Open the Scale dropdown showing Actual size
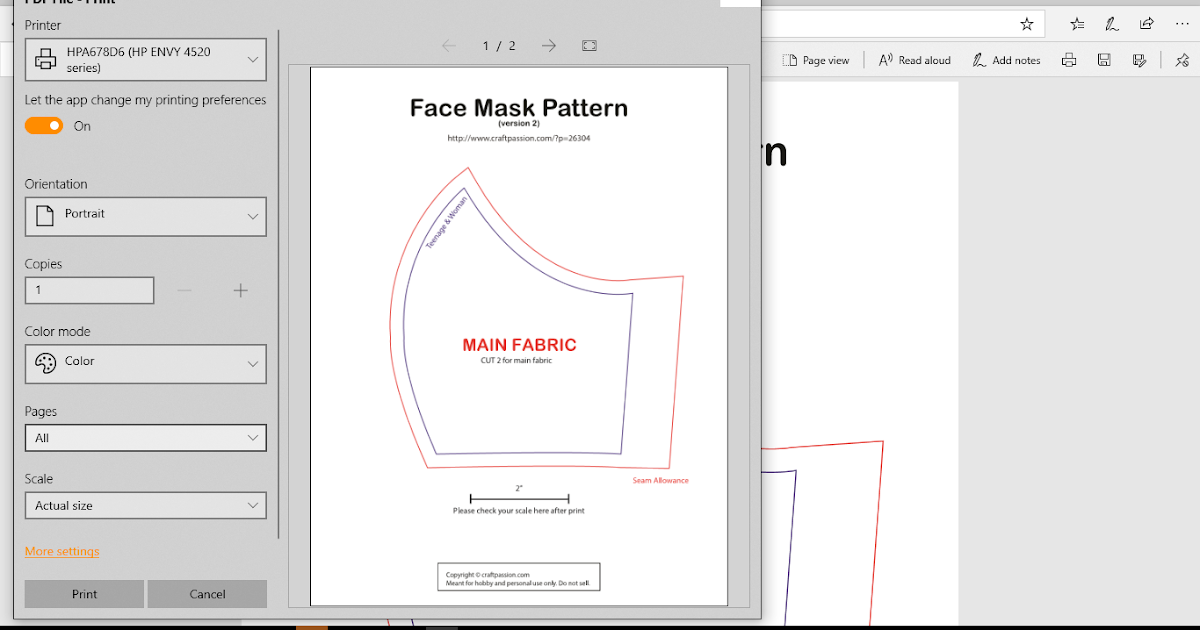Image resolution: width=1200 pixels, height=630 pixels. click(145, 505)
